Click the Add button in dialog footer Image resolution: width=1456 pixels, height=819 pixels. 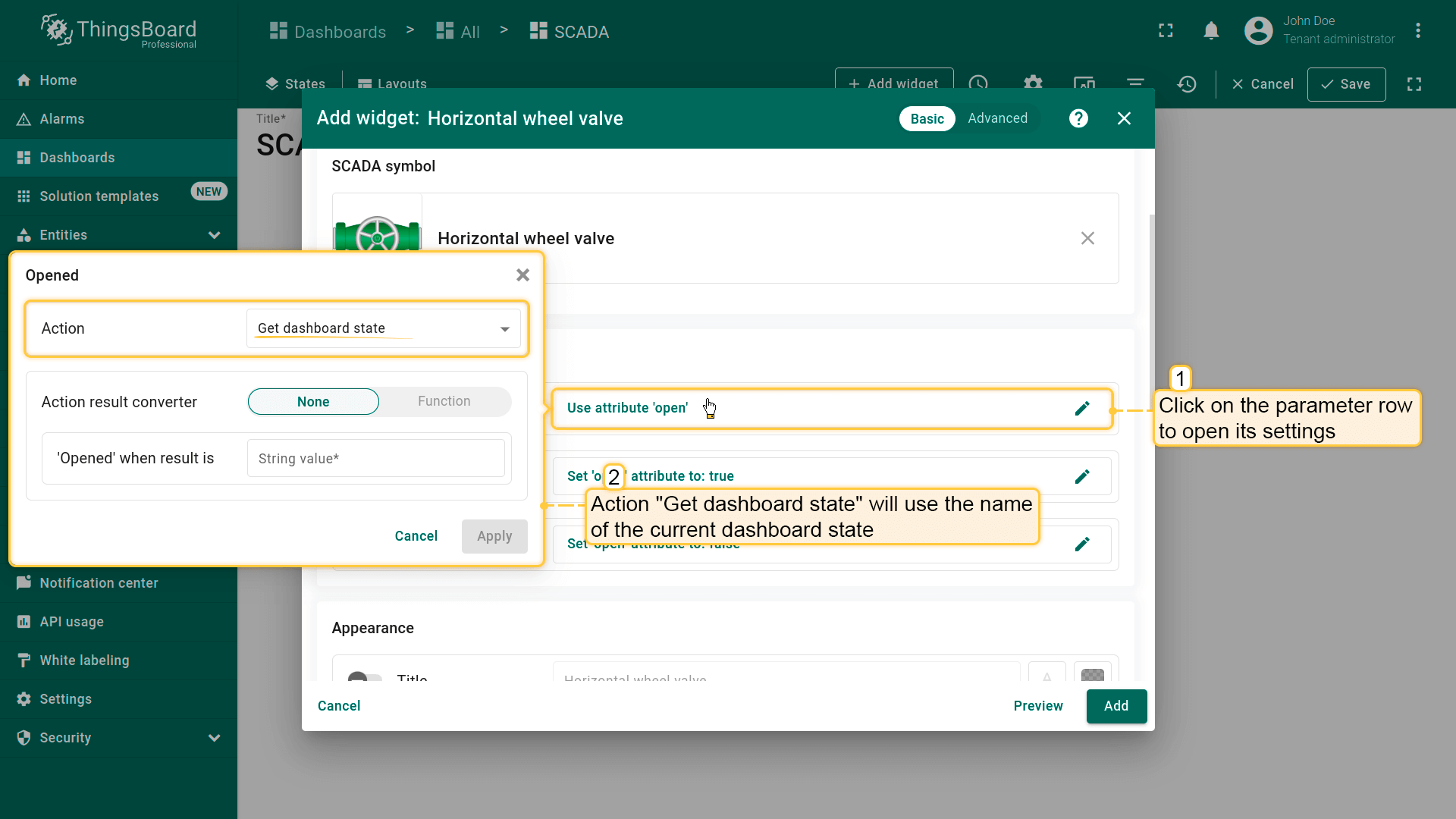1116,706
